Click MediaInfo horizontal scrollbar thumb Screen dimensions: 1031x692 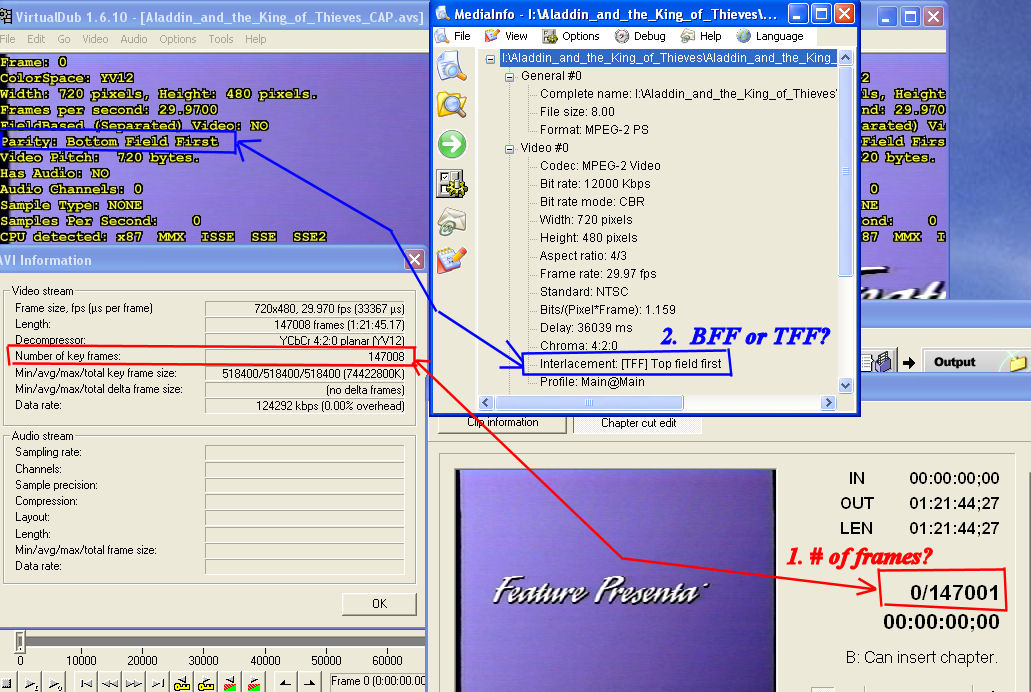pyautogui.click(x=589, y=403)
